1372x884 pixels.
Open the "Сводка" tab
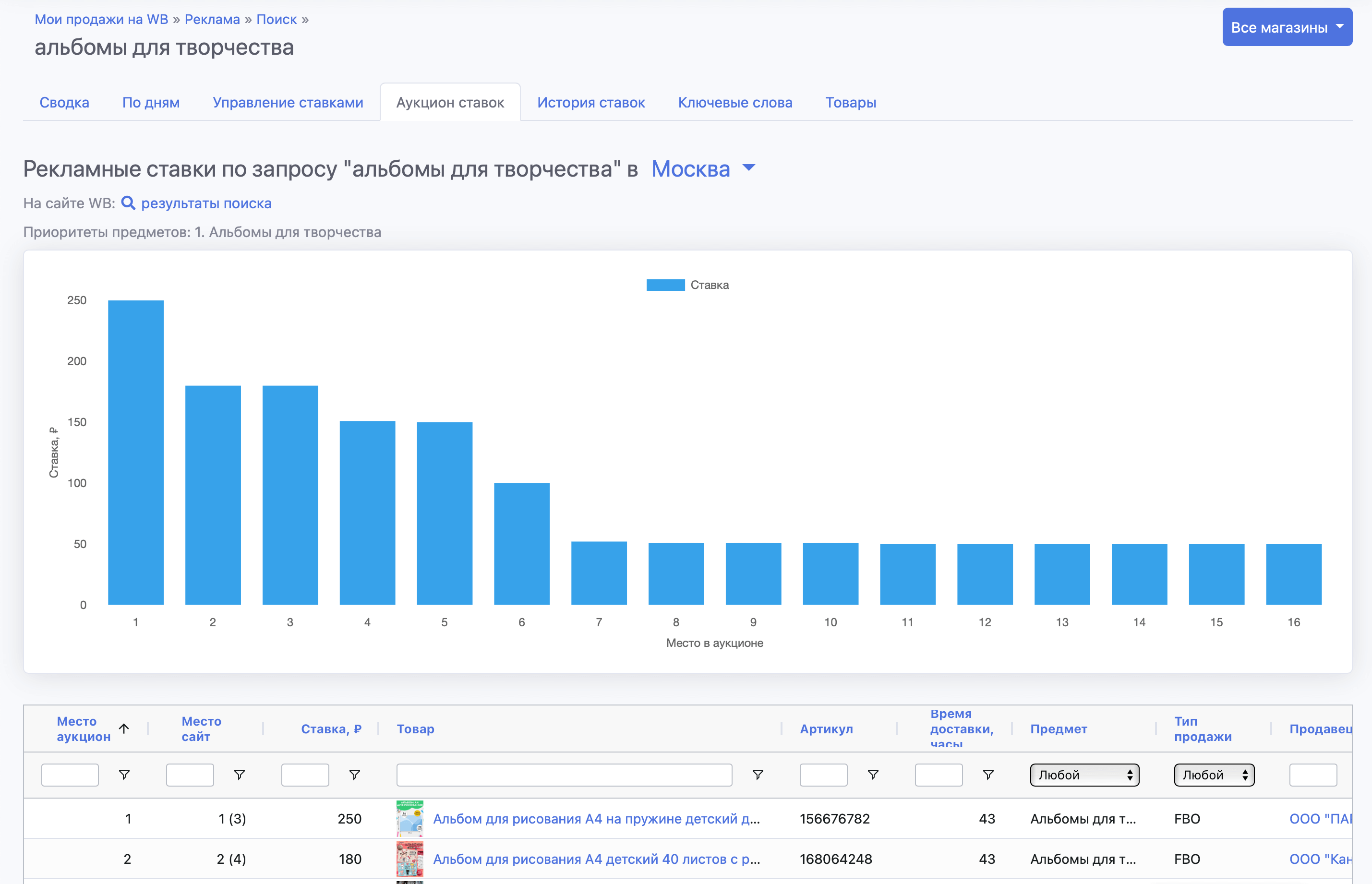click(64, 102)
